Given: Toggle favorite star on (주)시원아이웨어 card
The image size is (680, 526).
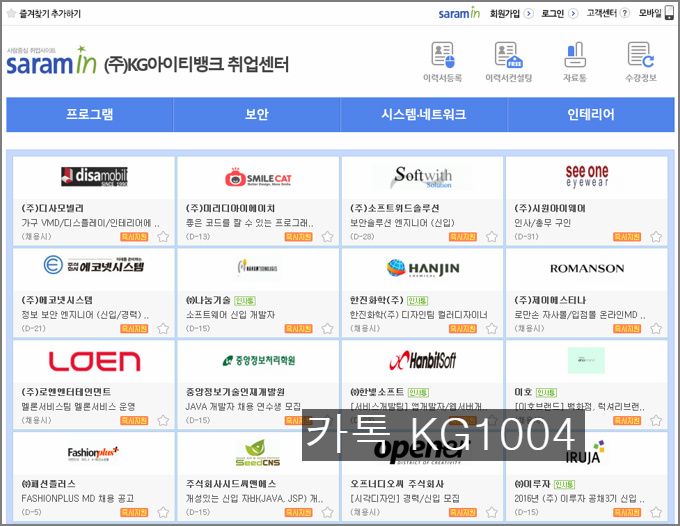Looking at the screenshot, I should (x=656, y=237).
